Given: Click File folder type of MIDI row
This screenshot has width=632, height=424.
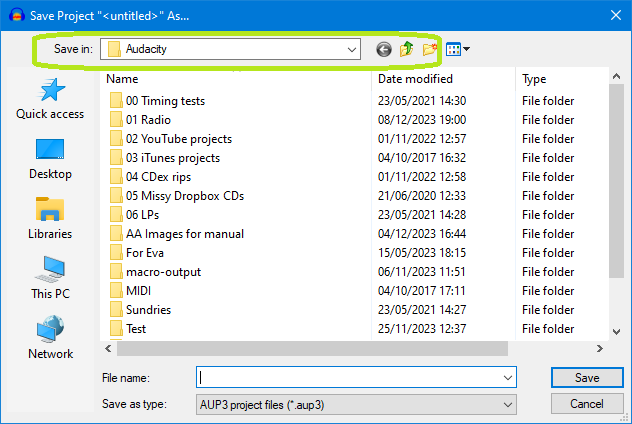Looking at the screenshot, I should [x=548, y=291].
